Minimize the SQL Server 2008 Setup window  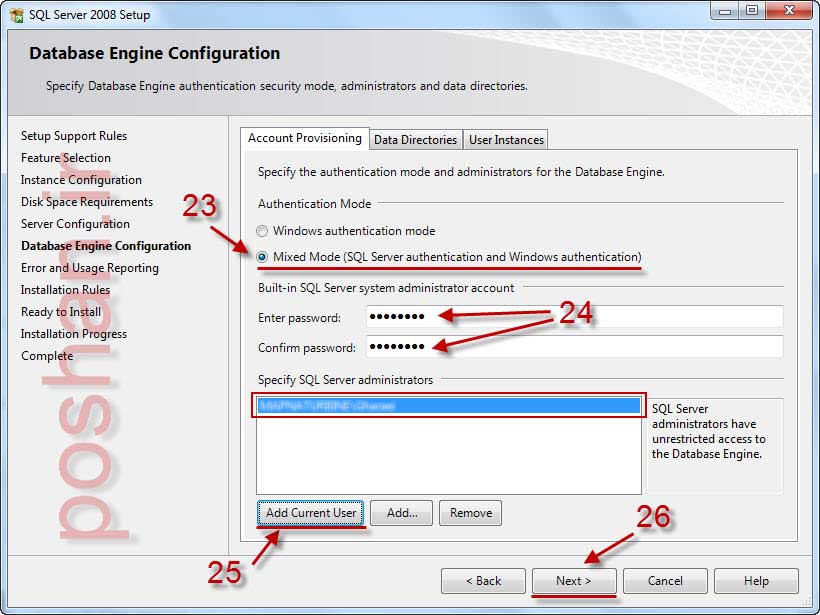[726, 10]
